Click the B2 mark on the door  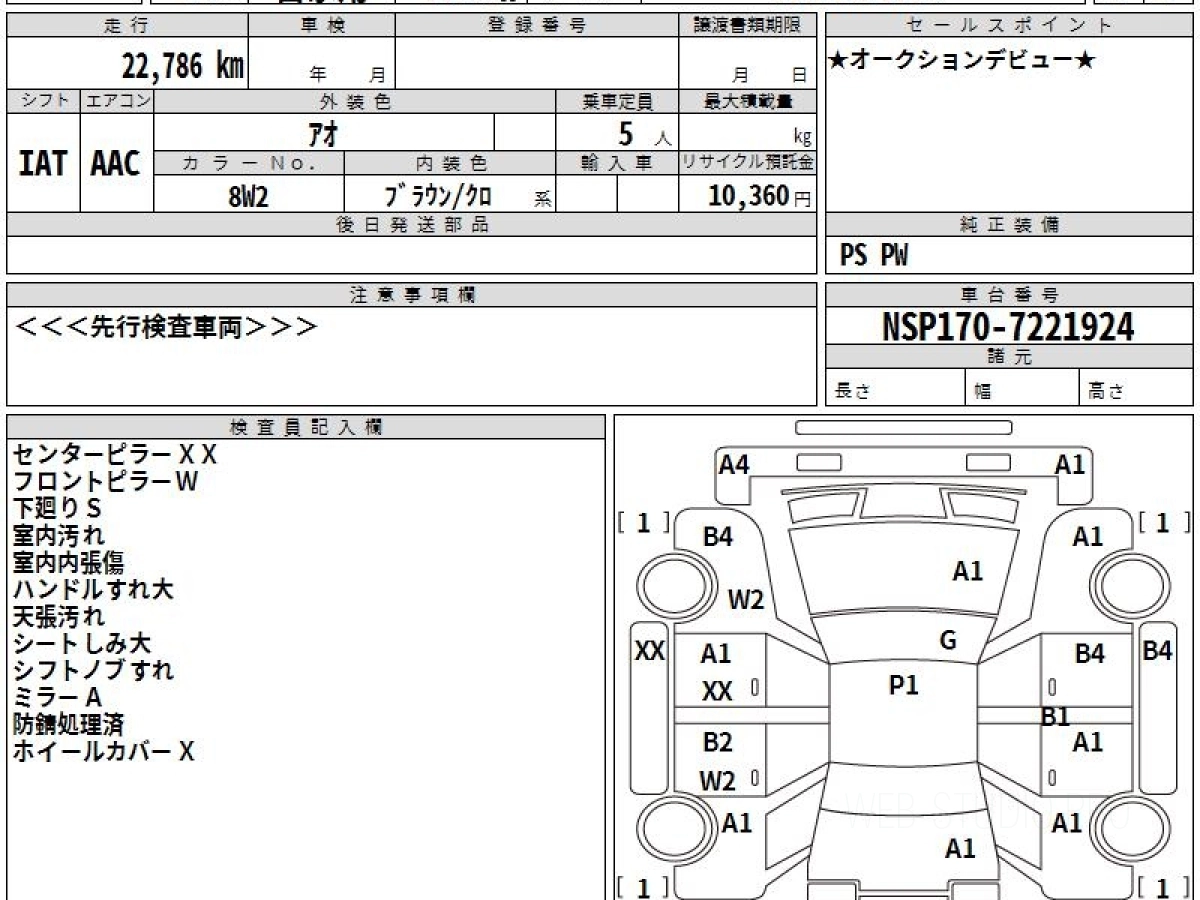tap(717, 742)
